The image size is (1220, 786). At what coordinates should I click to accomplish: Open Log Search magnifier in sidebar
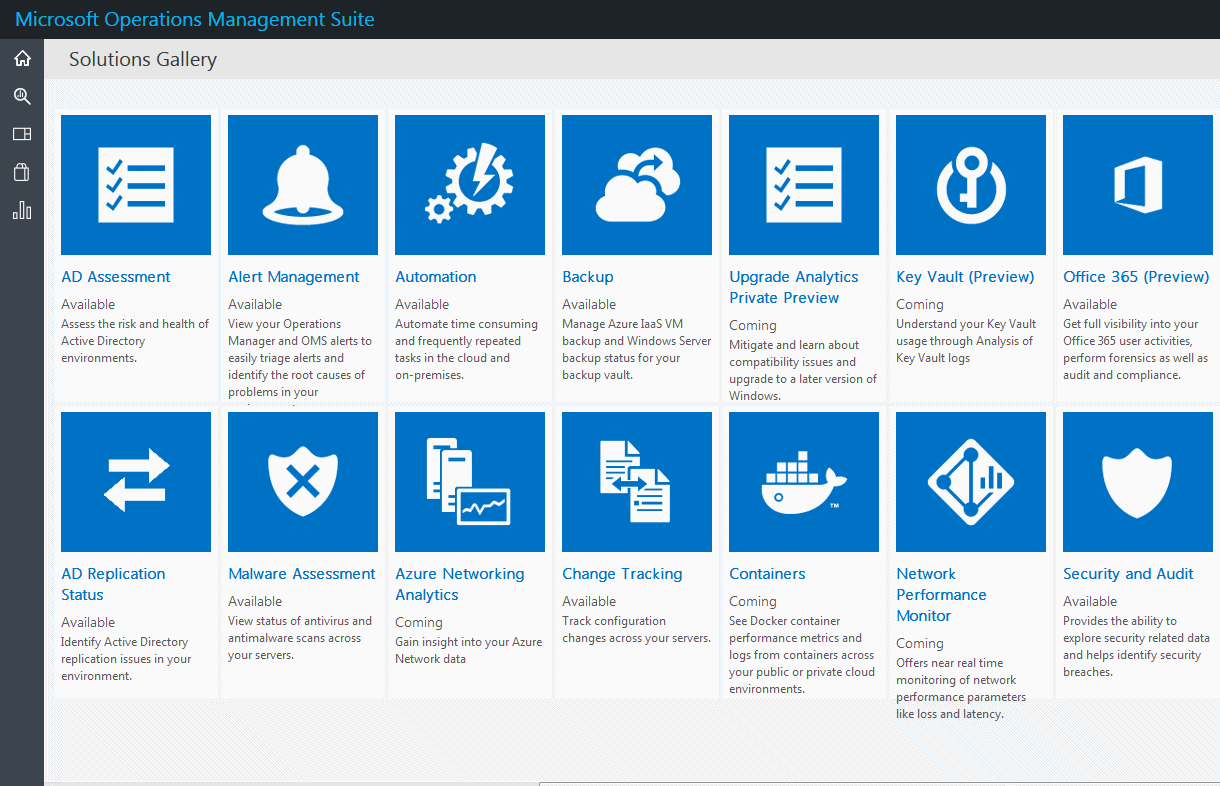(22, 97)
